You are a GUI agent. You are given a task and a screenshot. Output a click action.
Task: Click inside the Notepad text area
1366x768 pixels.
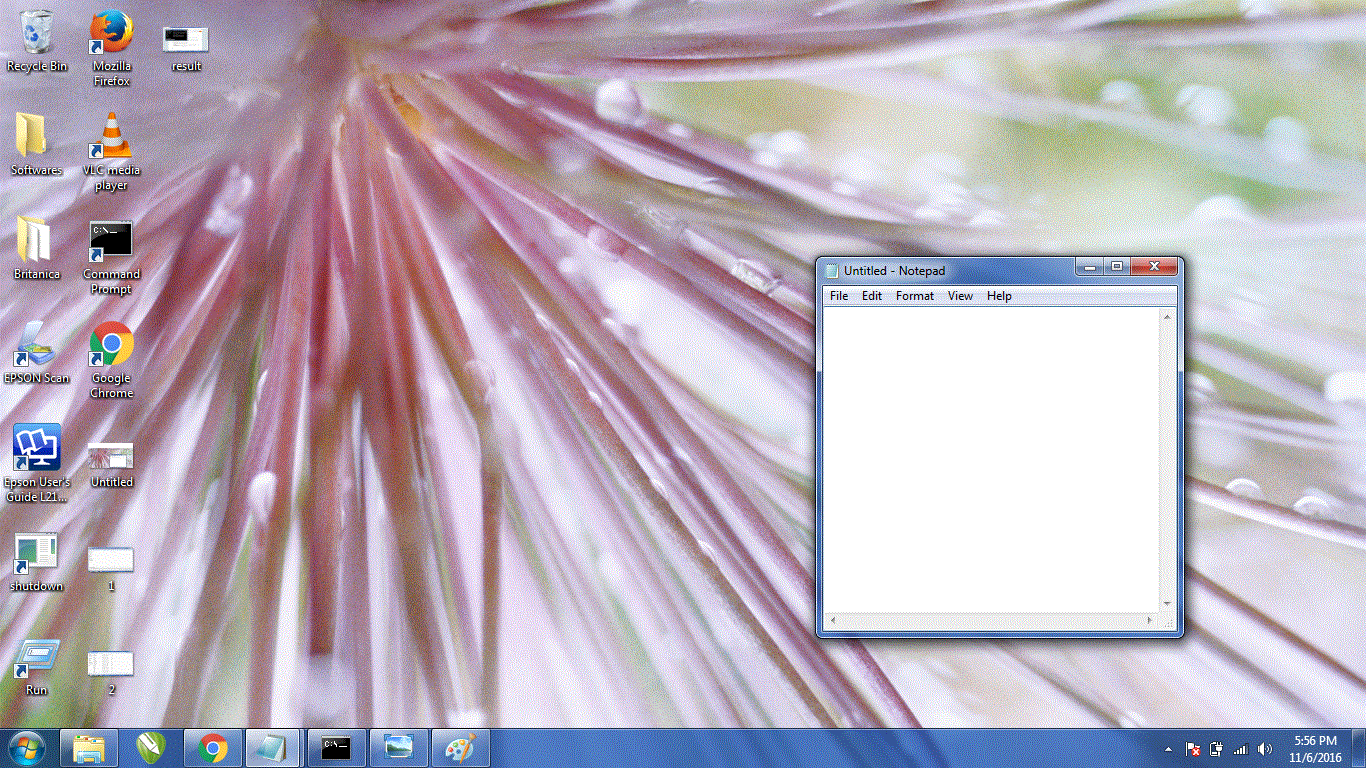pyautogui.click(x=990, y=460)
